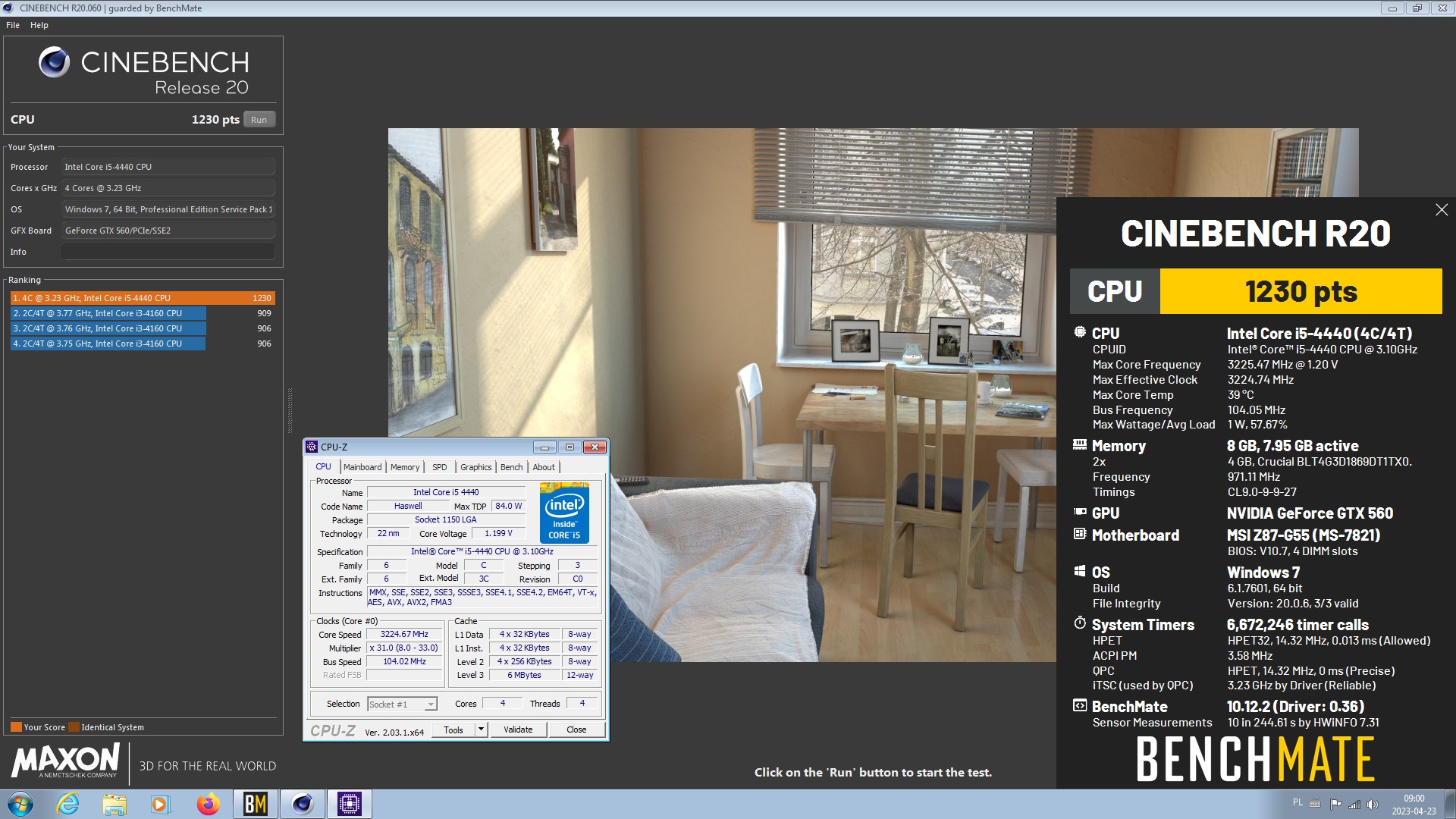The width and height of the screenshot is (1456, 819).
Task: Start the CPU test with Run button
Action: 259,120
